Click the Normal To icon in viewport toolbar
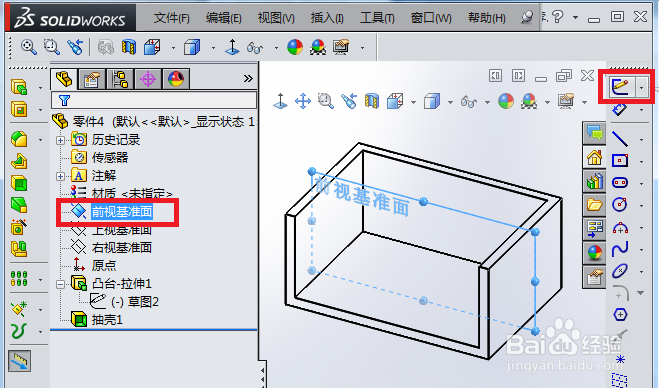This screenshot has width=659, height=388. (280, 101)
